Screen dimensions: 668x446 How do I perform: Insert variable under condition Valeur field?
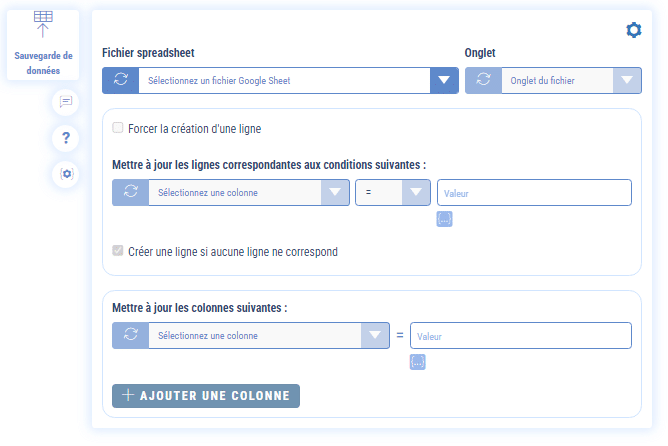tap(445, 219)
